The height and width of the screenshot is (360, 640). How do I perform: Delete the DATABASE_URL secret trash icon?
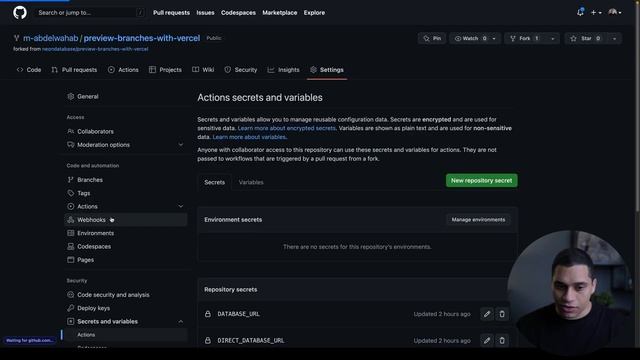(x=502, y=314)
